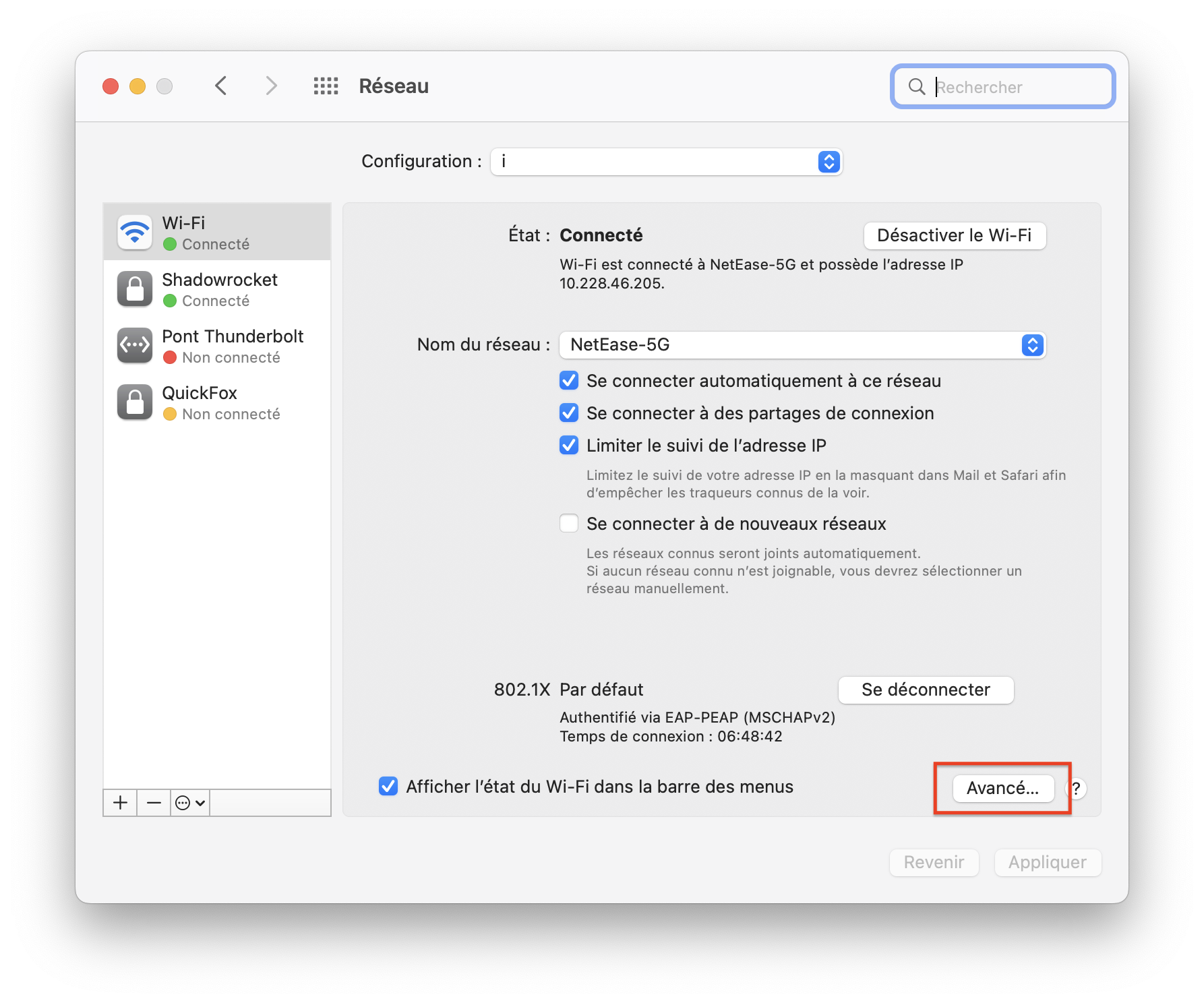Open the help question mark button
This screenshot has height=1003, width=1204.
(1076, 789)
